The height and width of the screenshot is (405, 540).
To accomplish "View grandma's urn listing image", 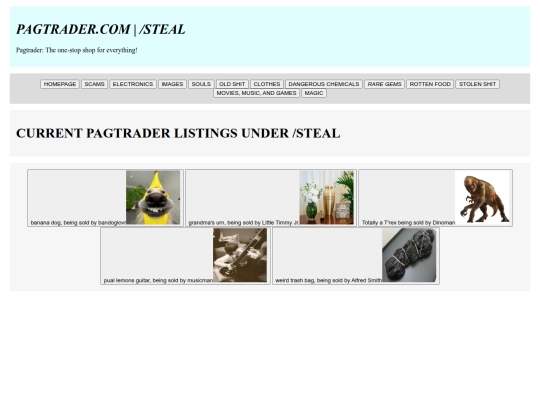I will (326, 198).
